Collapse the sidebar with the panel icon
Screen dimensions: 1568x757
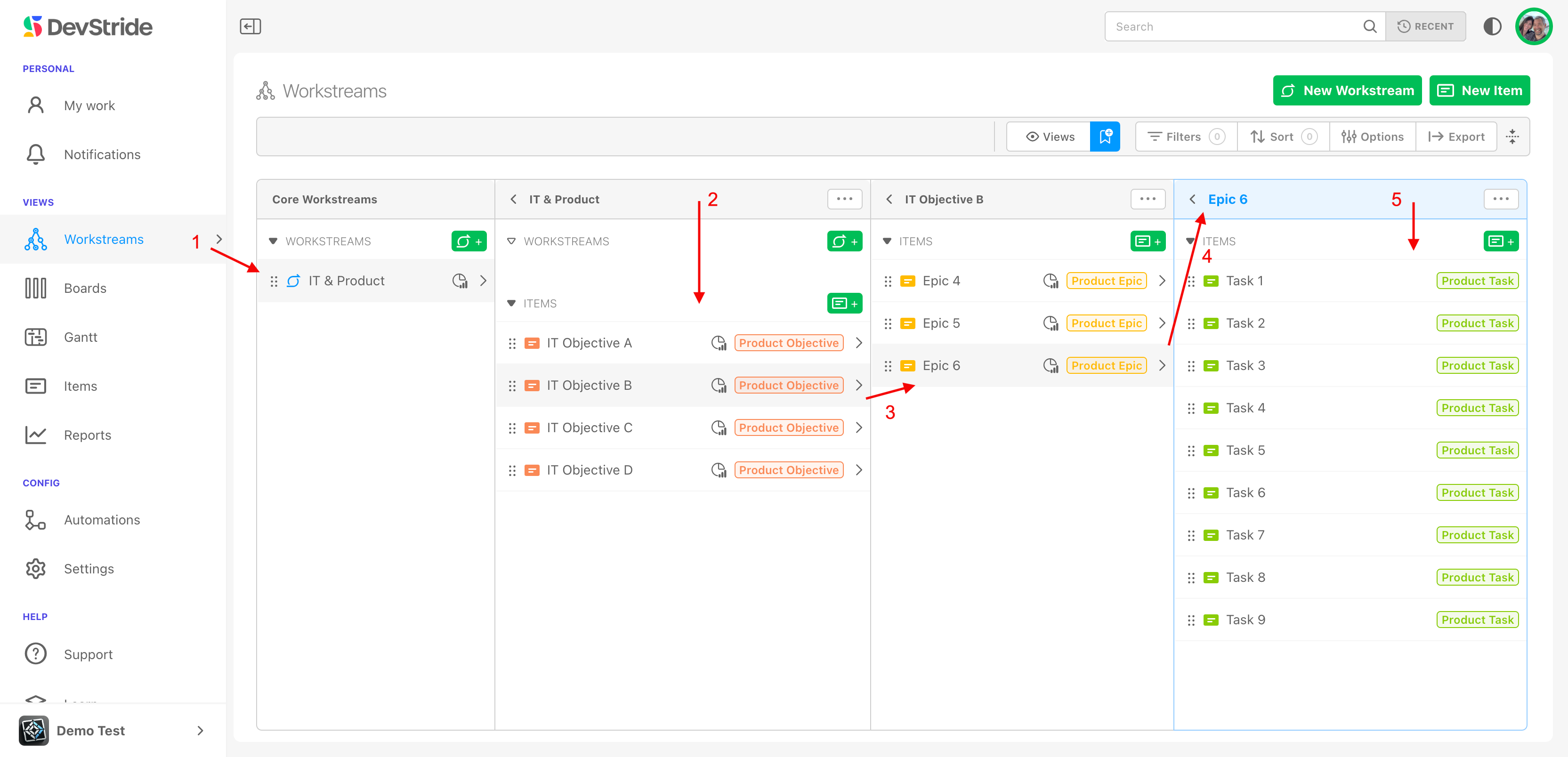tap(250, 26)
